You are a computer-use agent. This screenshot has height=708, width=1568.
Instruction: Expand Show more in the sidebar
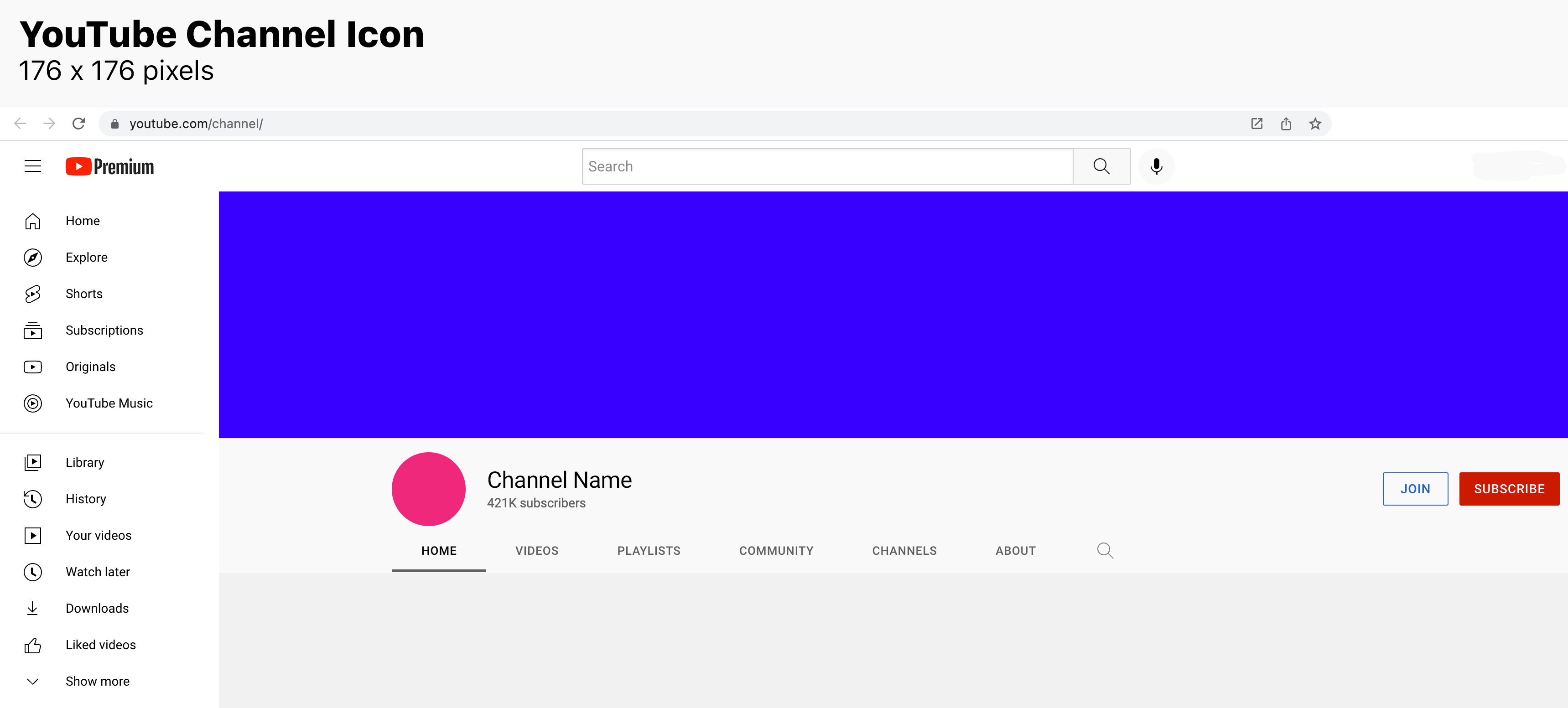[33, 681]
